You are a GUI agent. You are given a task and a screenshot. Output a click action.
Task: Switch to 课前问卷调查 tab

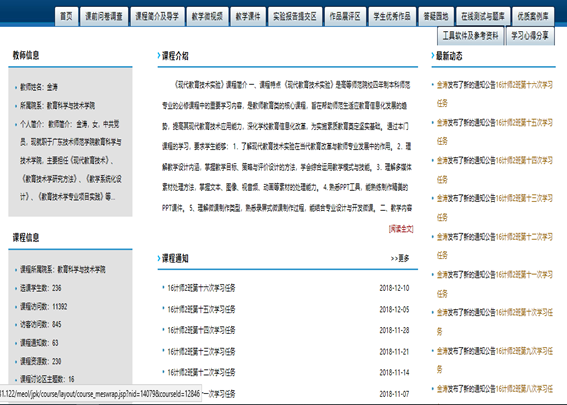point(104,16)
